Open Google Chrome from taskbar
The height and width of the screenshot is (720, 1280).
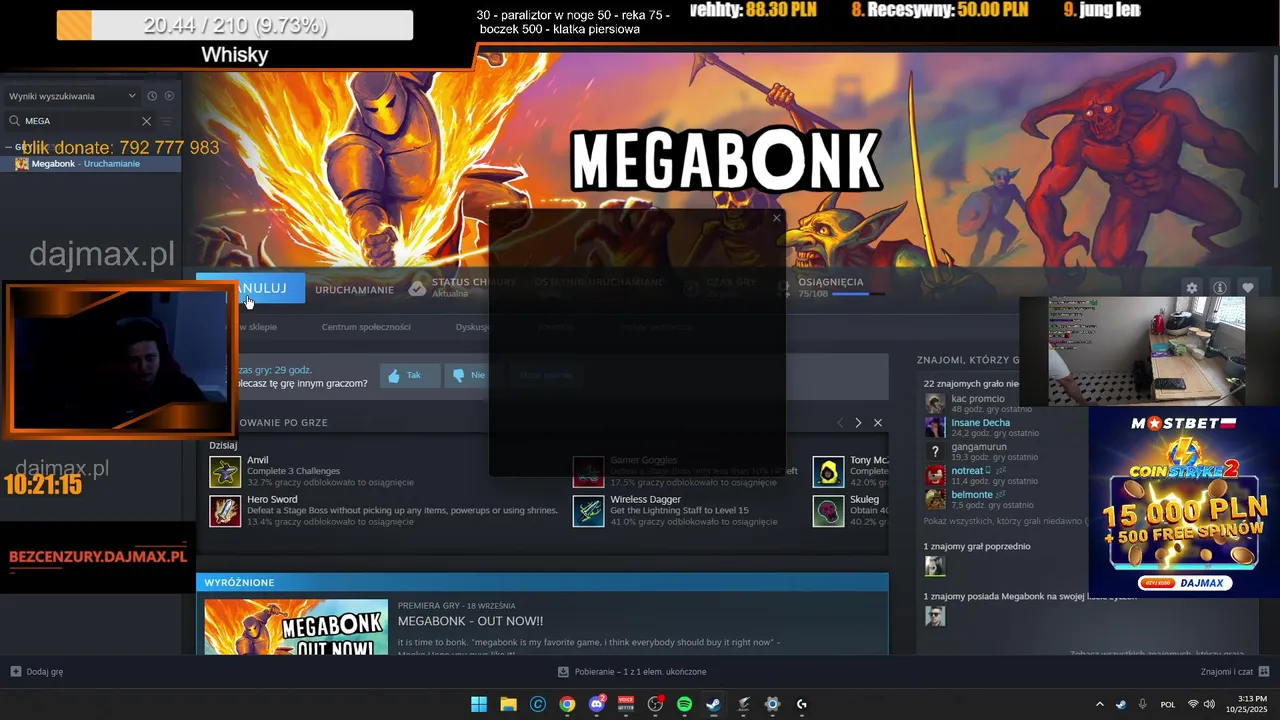567,704
